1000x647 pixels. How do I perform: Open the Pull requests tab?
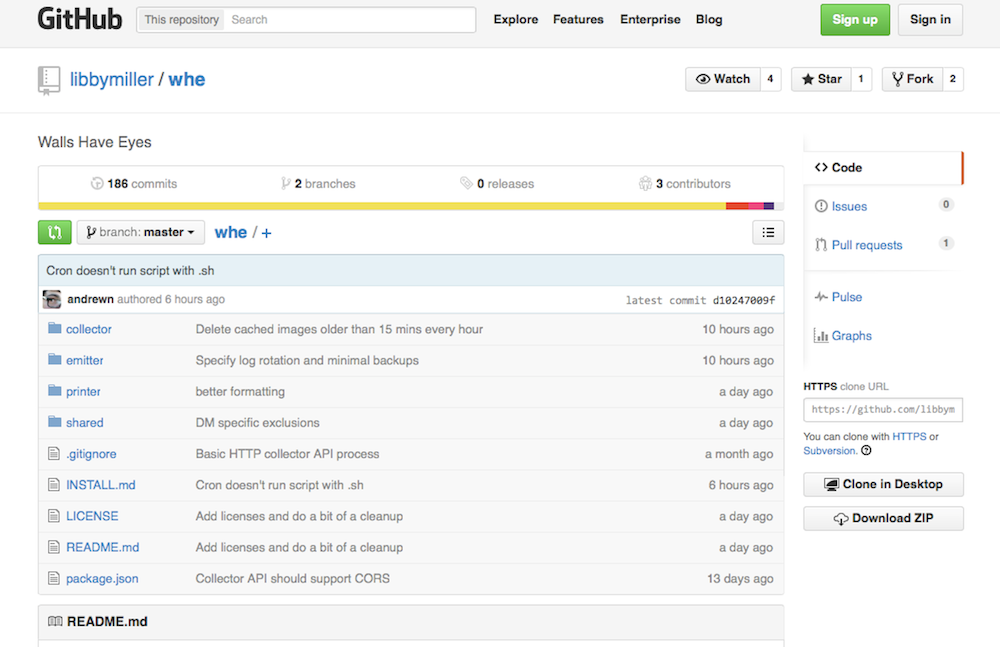[883, 245]
